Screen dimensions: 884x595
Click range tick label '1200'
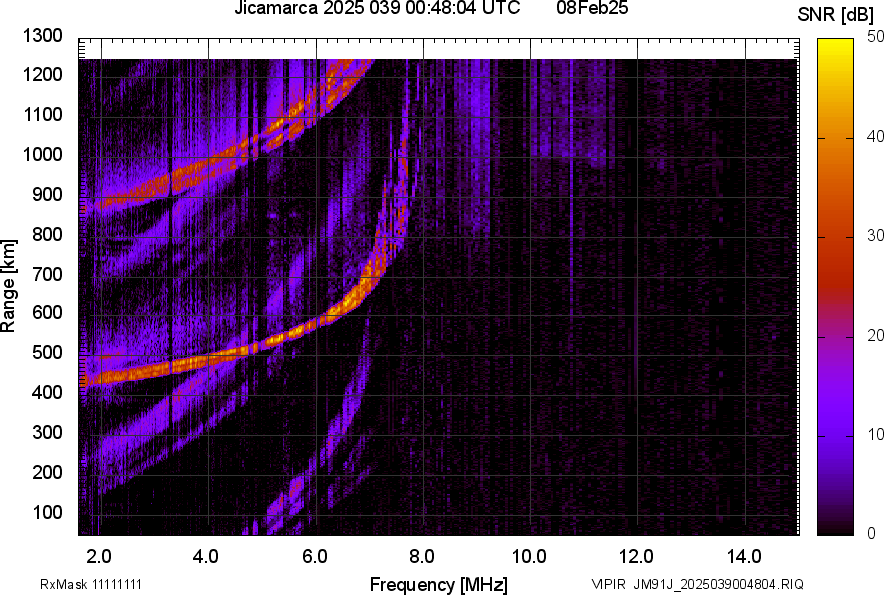point(43,74)
